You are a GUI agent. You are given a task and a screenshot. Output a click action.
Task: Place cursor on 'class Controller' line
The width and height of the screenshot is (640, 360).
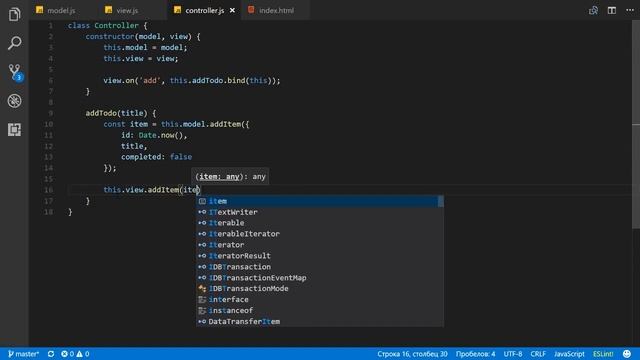(x=108, y=26)
